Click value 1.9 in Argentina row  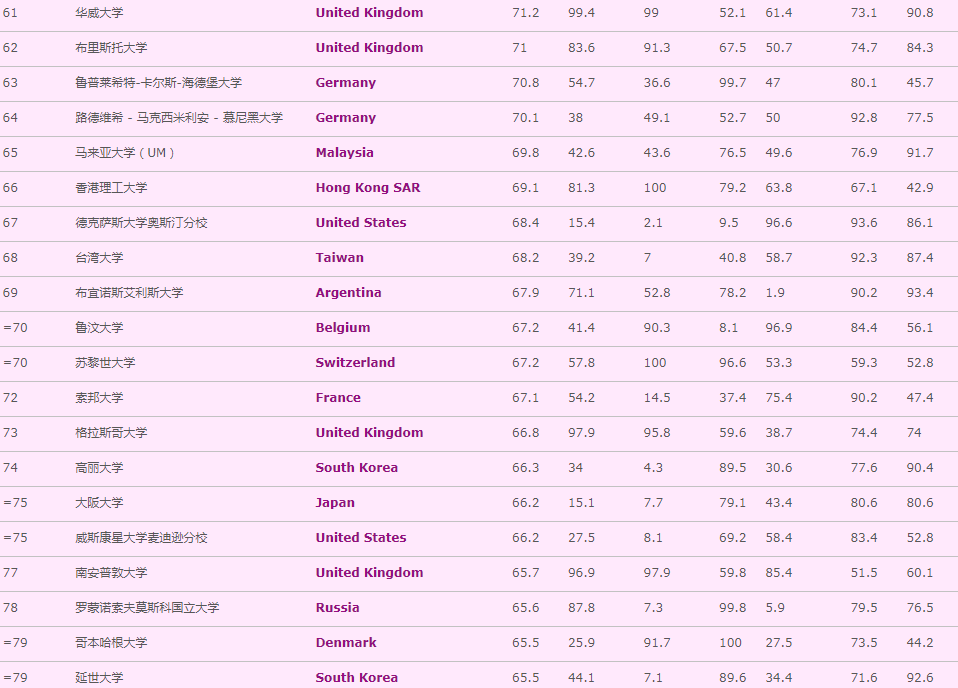(775, 293)
